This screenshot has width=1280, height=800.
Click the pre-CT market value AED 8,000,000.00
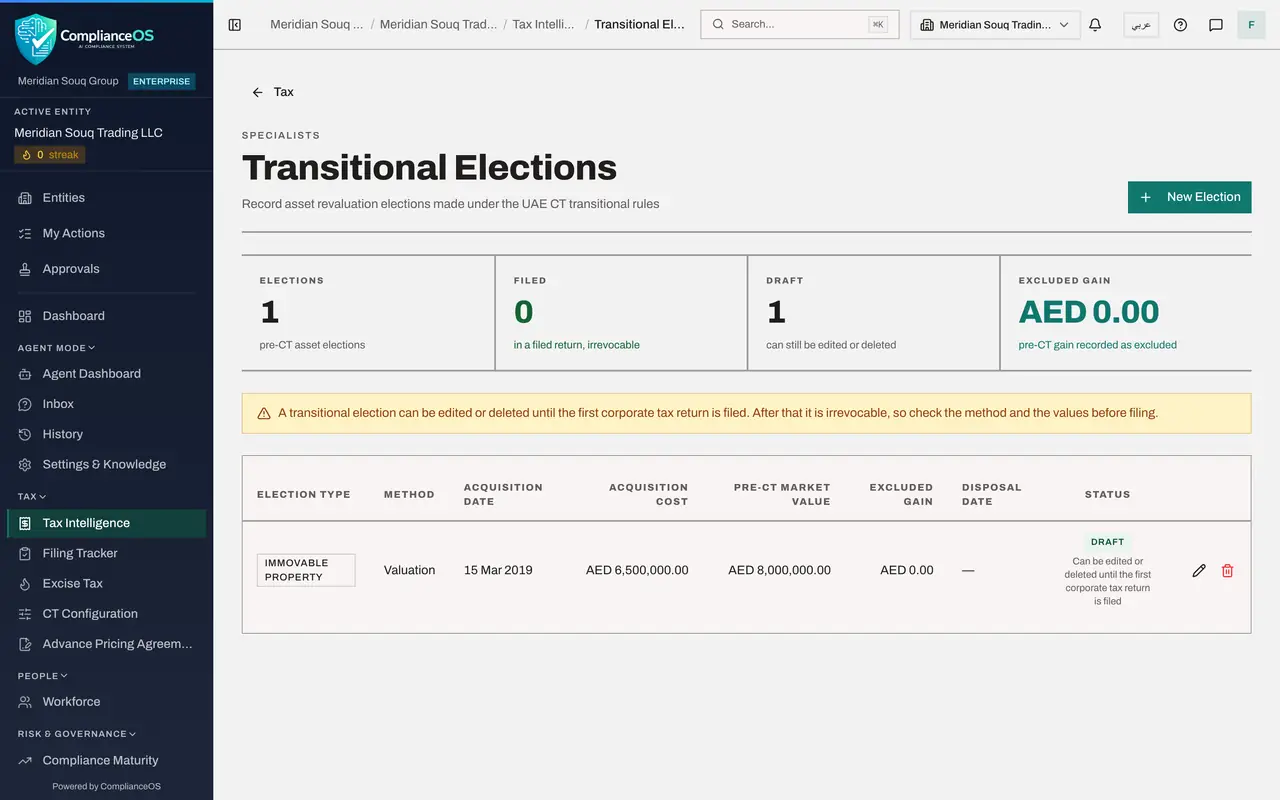[780, 570]
